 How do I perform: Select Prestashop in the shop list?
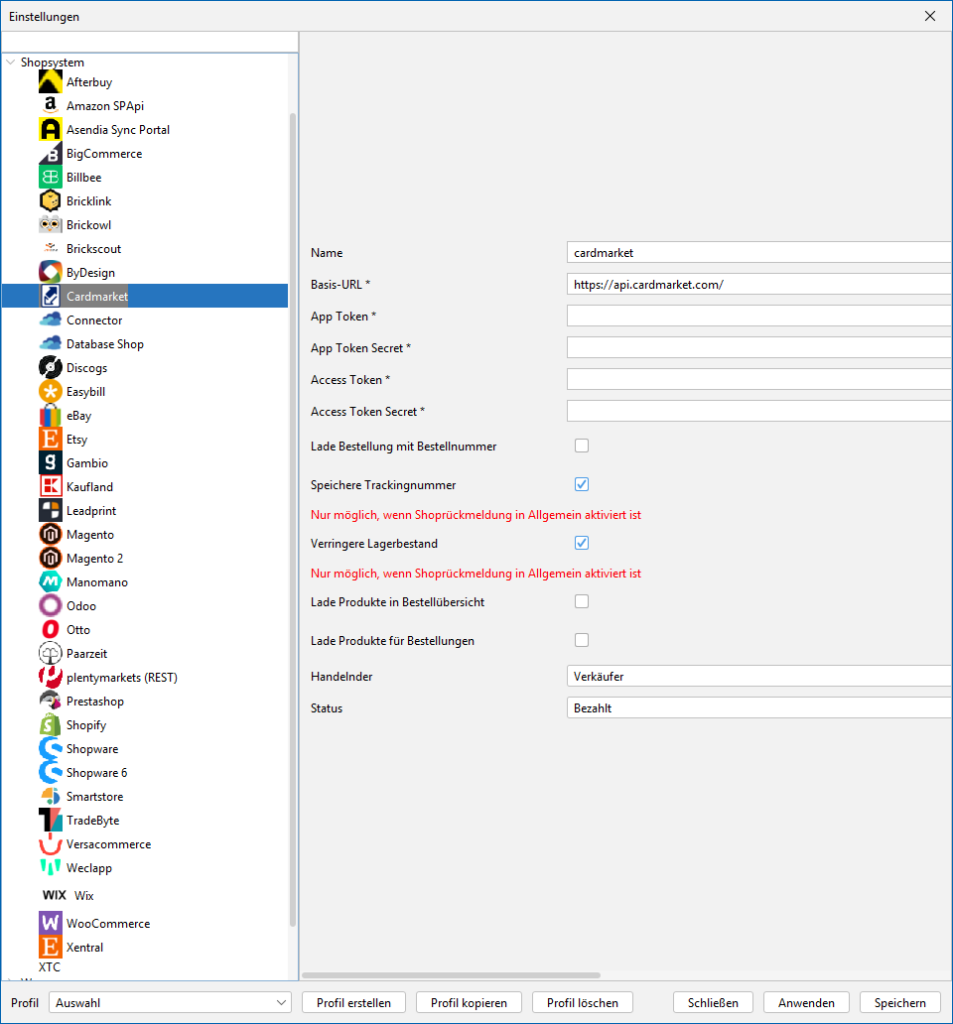[94, 701]
